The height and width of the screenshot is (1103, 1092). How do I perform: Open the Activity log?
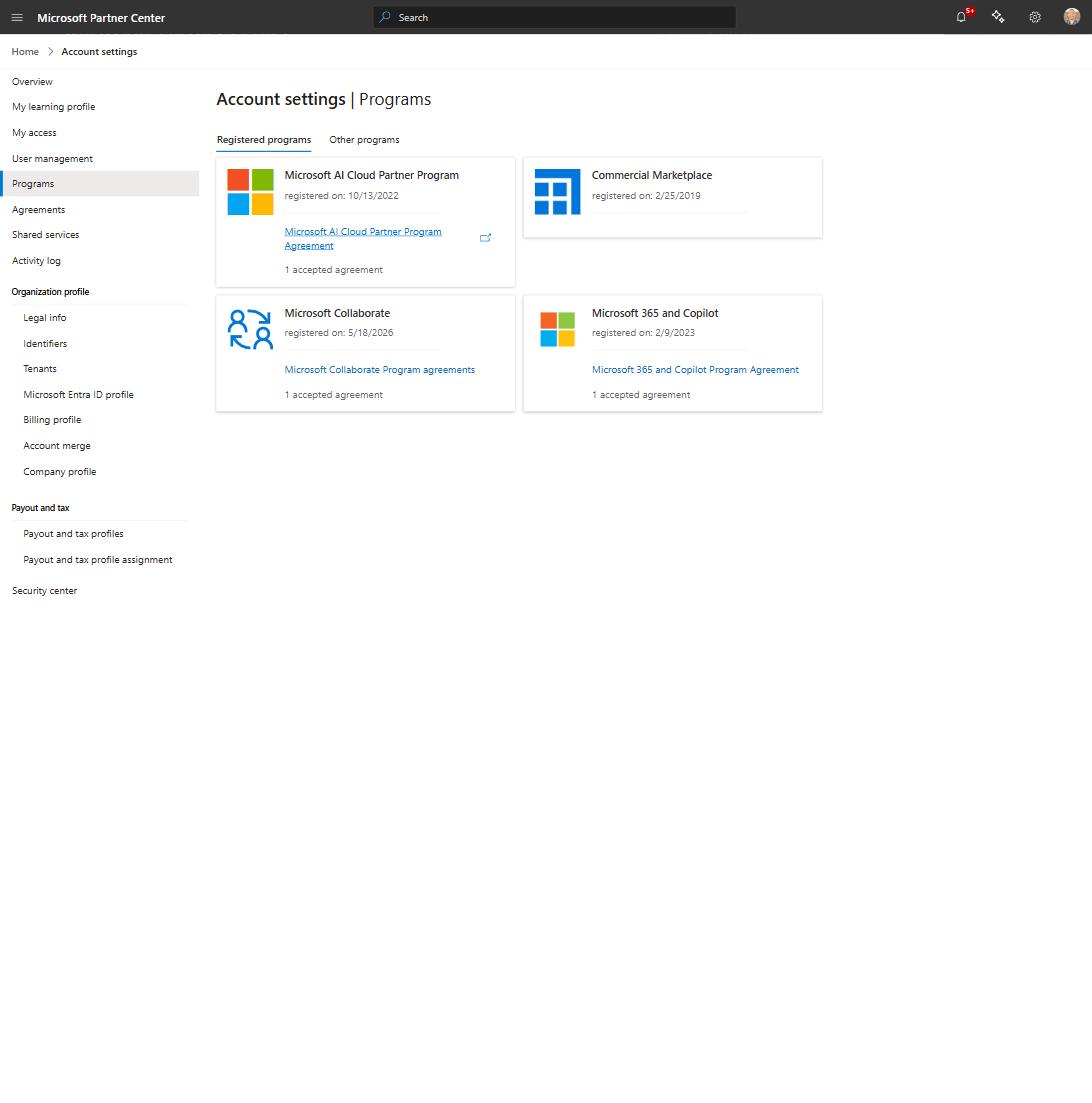[37, 260]
